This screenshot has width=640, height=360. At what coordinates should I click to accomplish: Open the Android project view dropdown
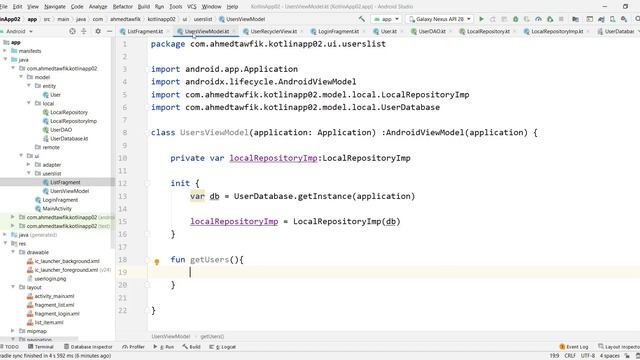coord(19,31)
